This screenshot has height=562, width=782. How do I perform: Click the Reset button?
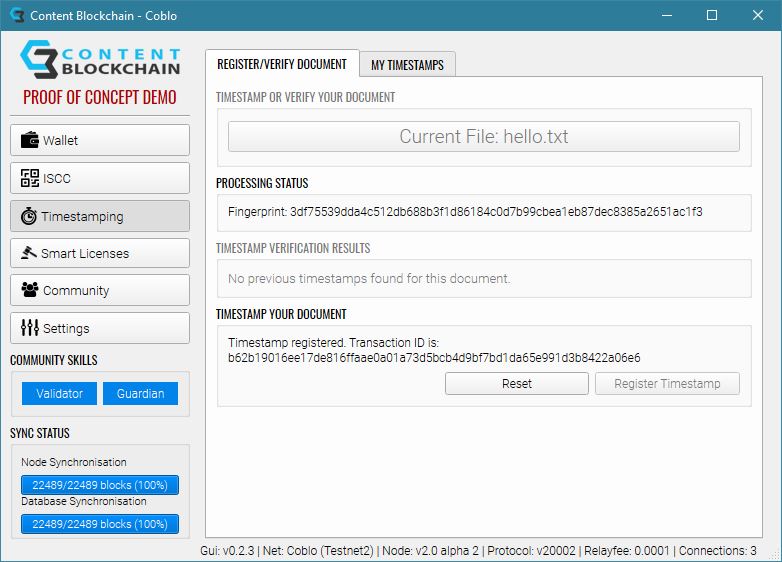(x=517, y=383)
